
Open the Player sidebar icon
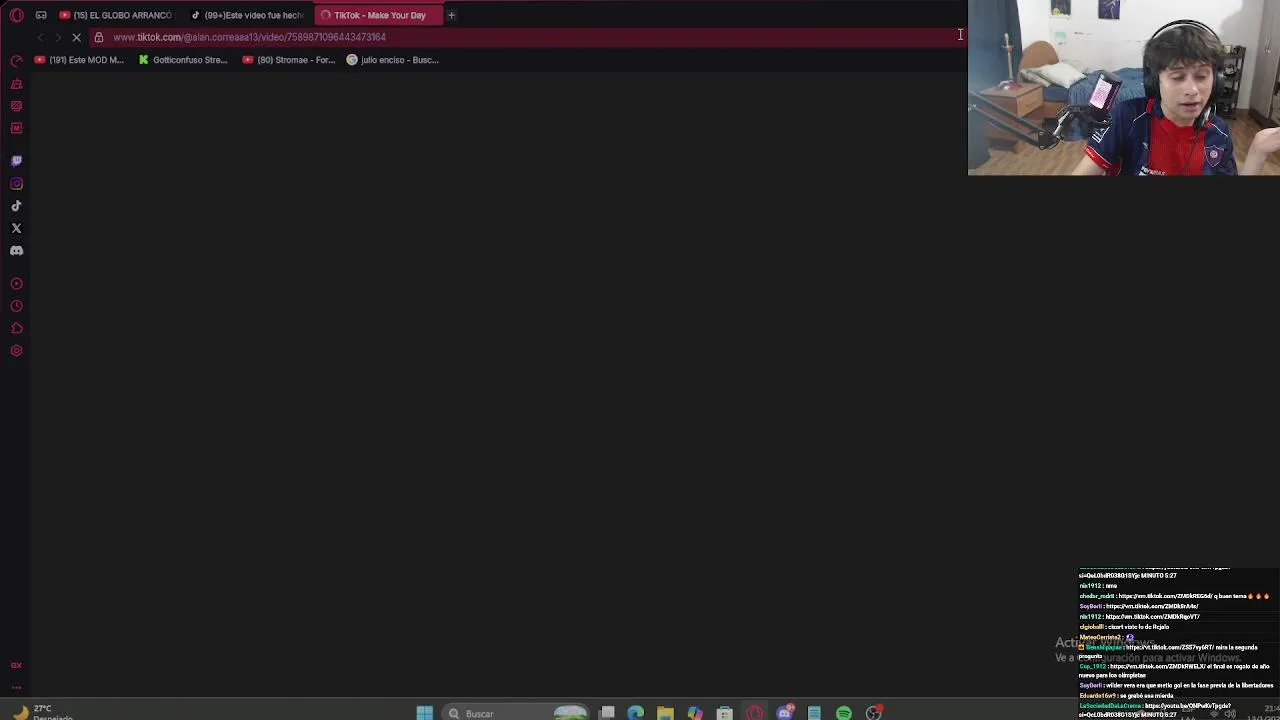click(16, 284)
